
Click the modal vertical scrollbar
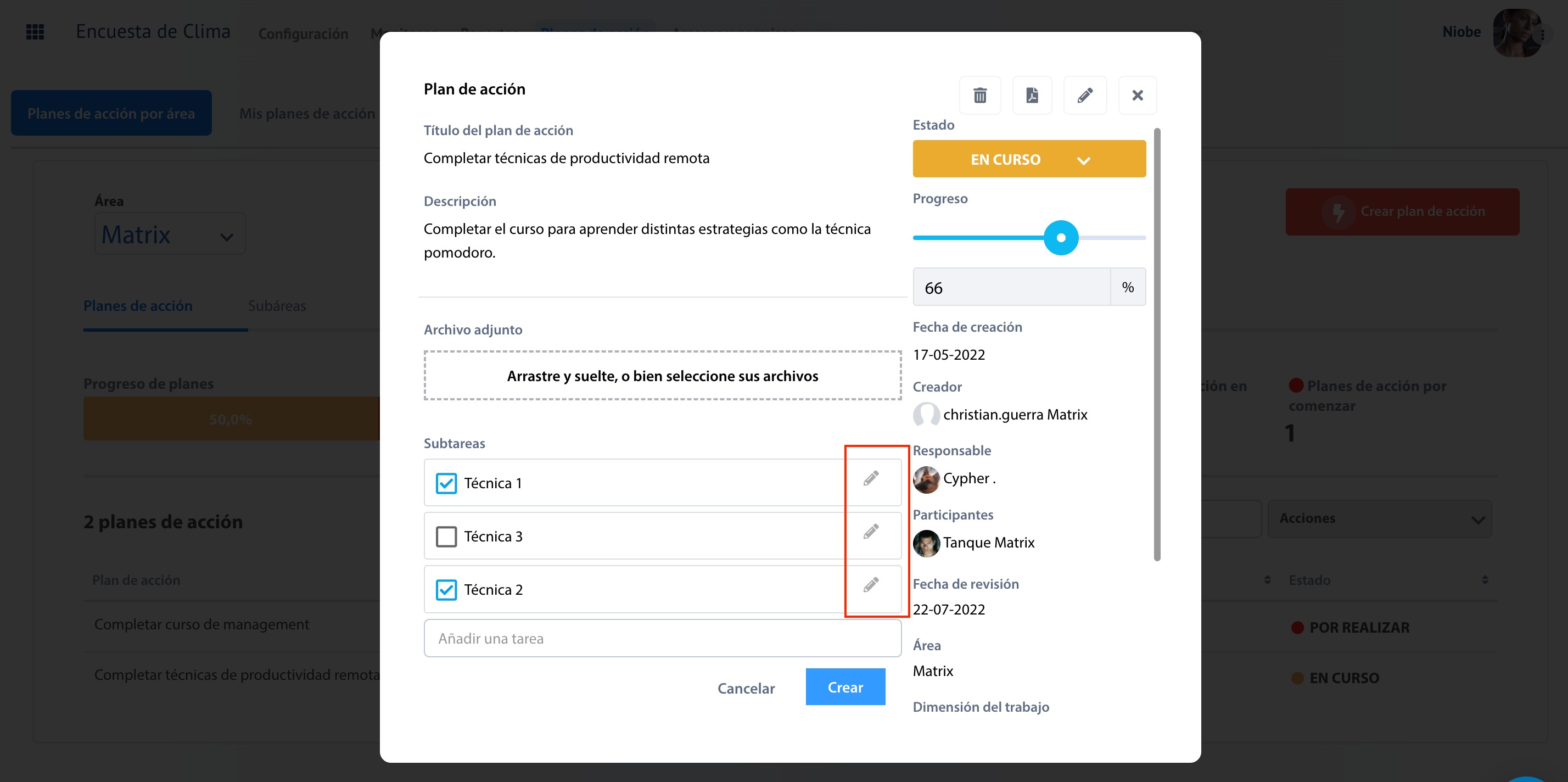click(1157, 344)
